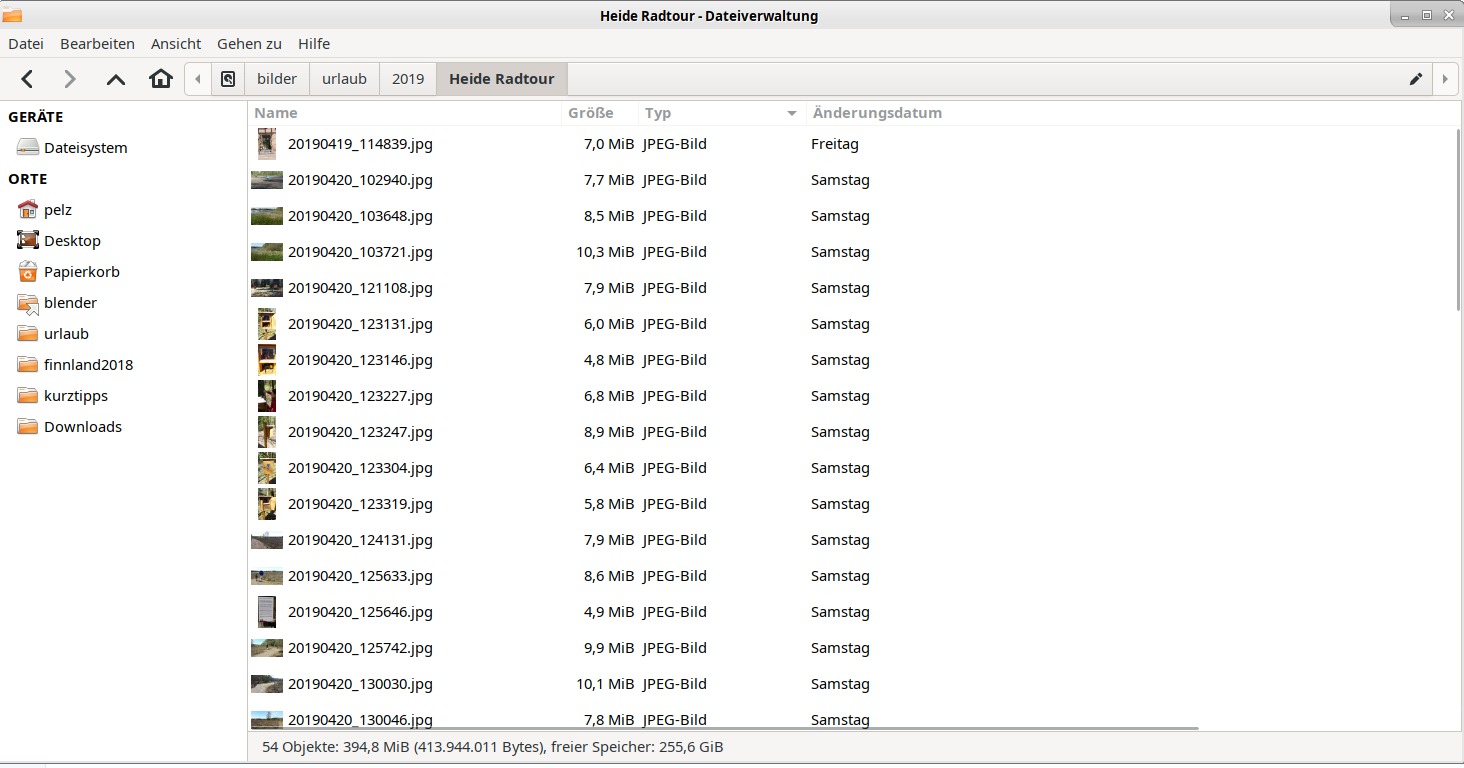This screenshot has height=768, width=1464.
Task: Select file 20190420_123227.jpg
Action: pos(360,396)
